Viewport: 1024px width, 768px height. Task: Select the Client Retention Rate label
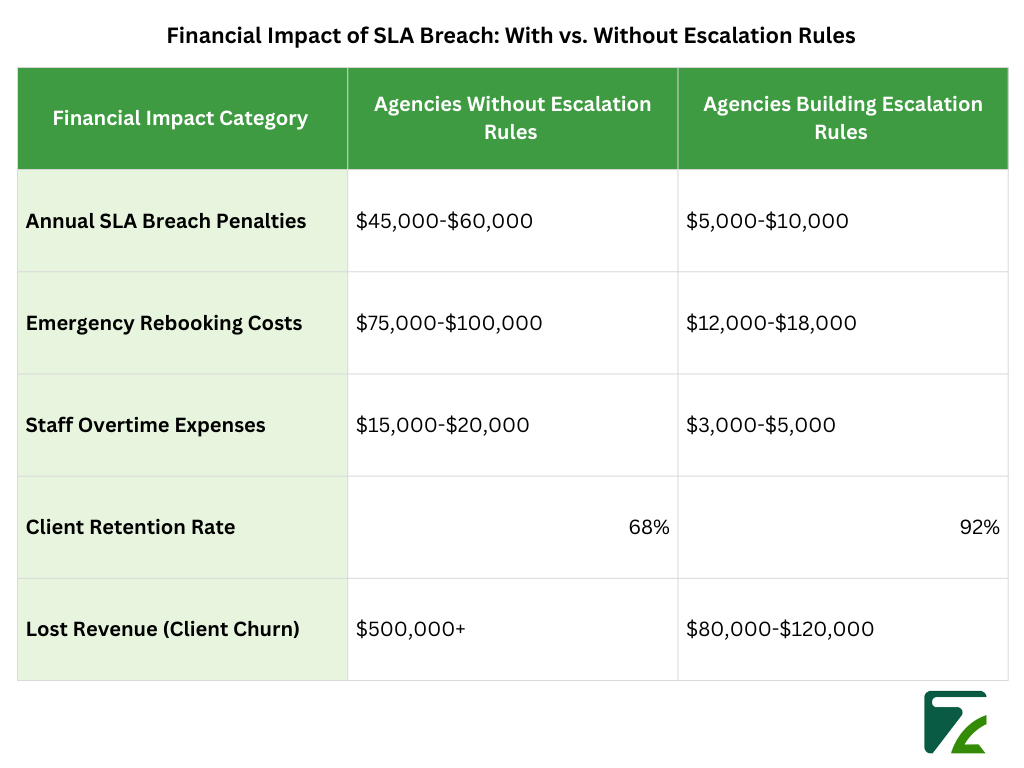pos(130,527)
